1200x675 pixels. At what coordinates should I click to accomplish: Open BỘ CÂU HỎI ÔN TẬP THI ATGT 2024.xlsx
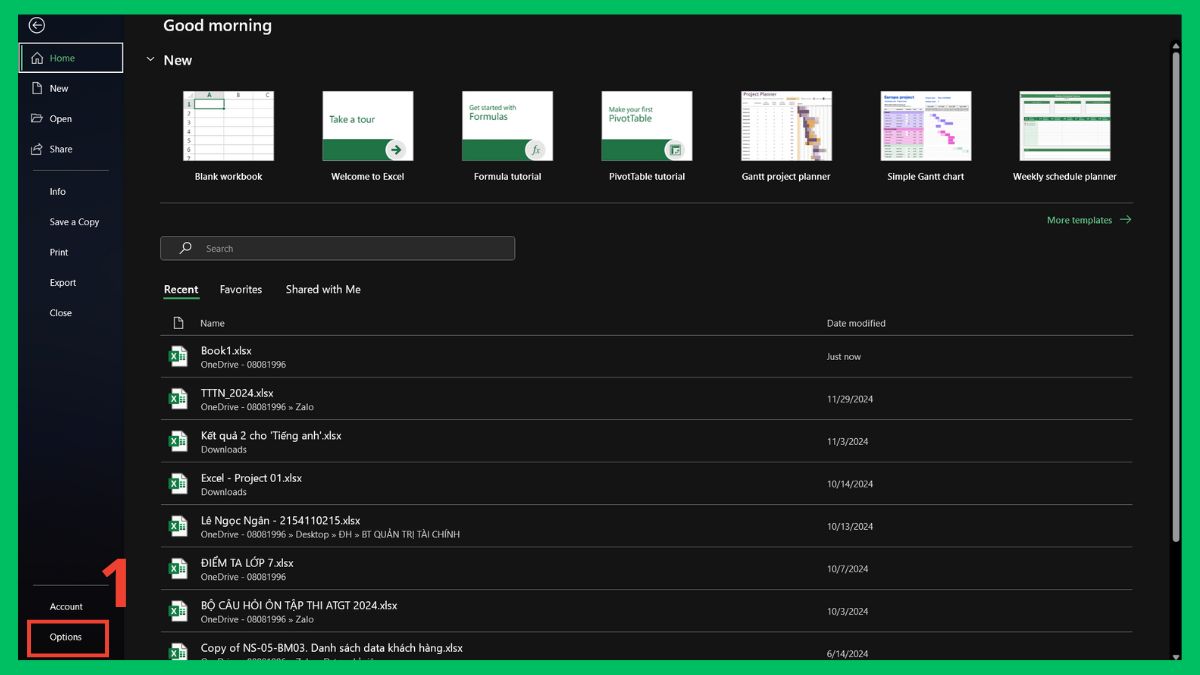tap(647, 612)
